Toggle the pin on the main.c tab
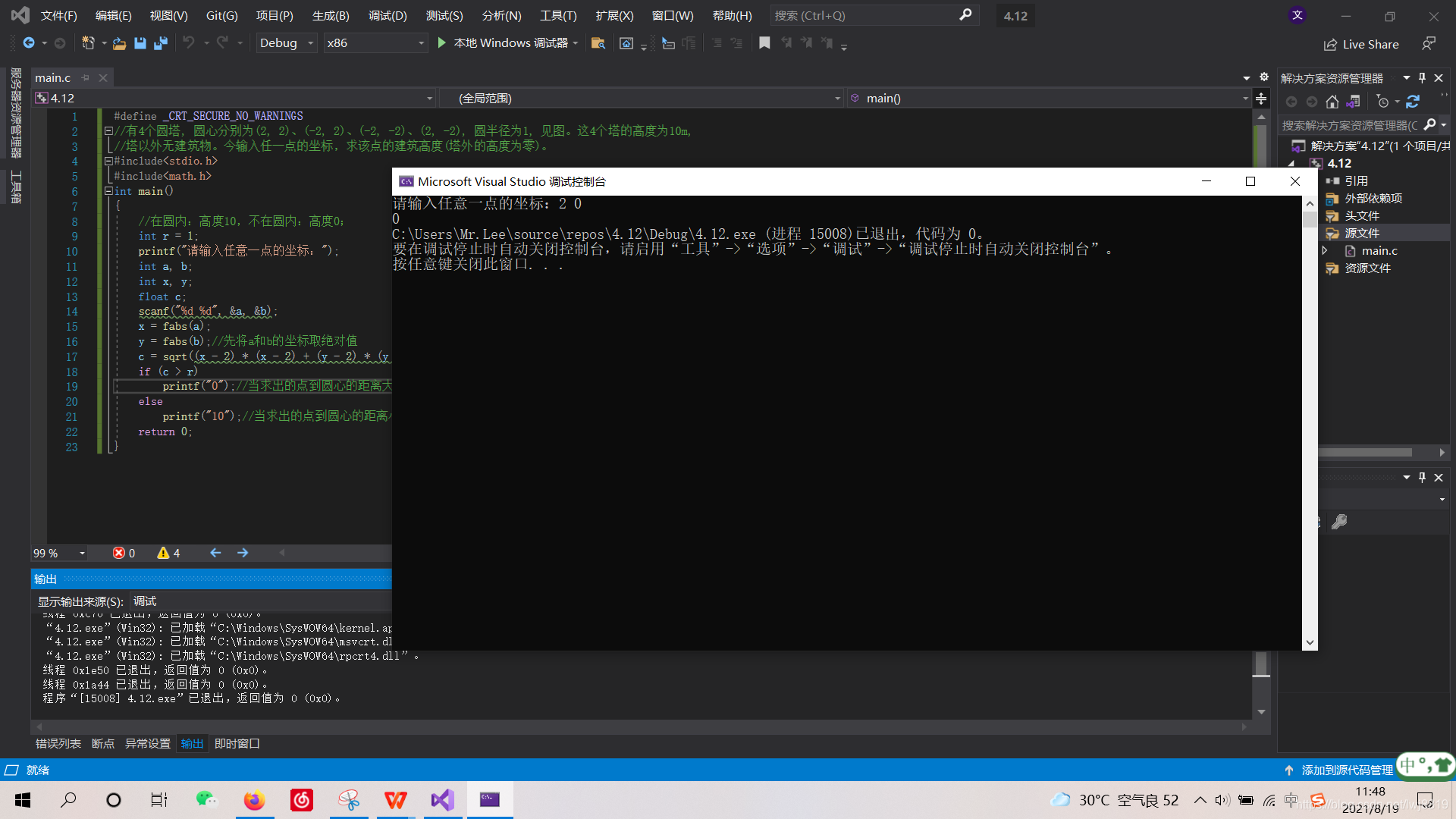This screenshot has height=819, width=1456. (x=86, y=78)
